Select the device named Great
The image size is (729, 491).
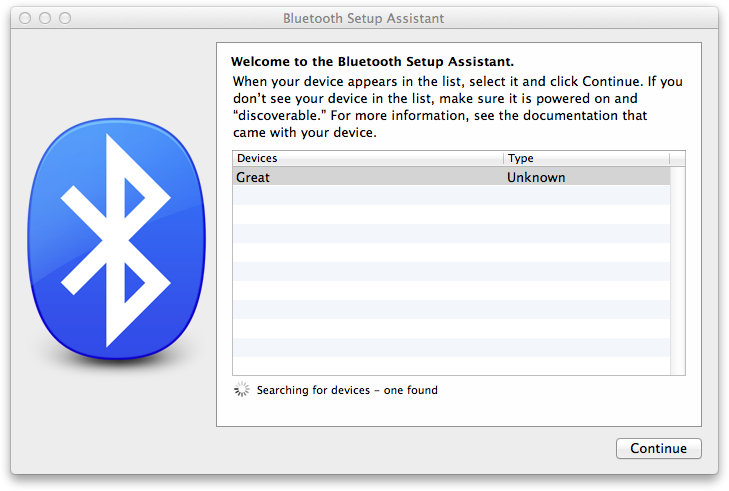click(x=451, y=177)
